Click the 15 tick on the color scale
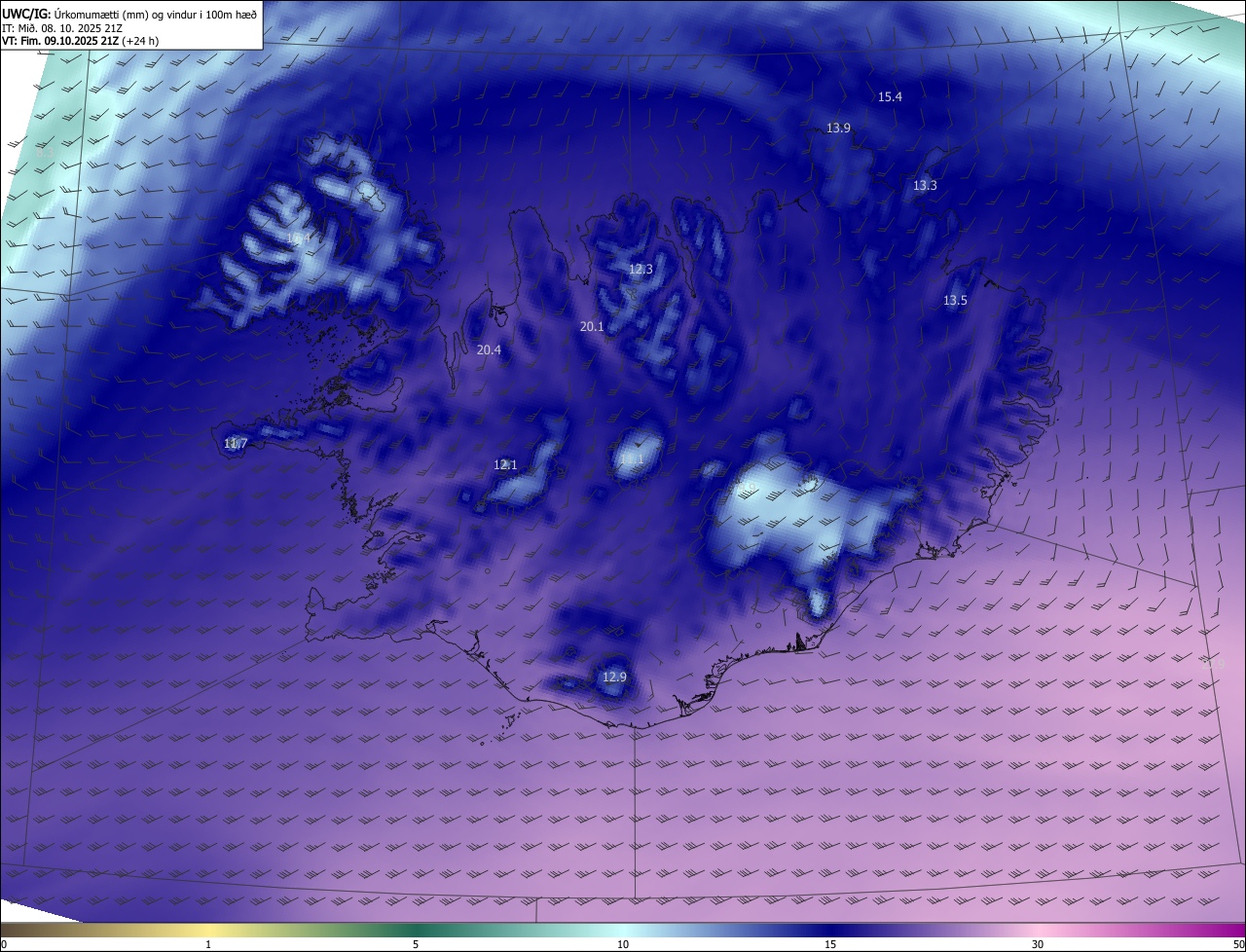Screen dimensions: 1246x952 coord(830,944)
